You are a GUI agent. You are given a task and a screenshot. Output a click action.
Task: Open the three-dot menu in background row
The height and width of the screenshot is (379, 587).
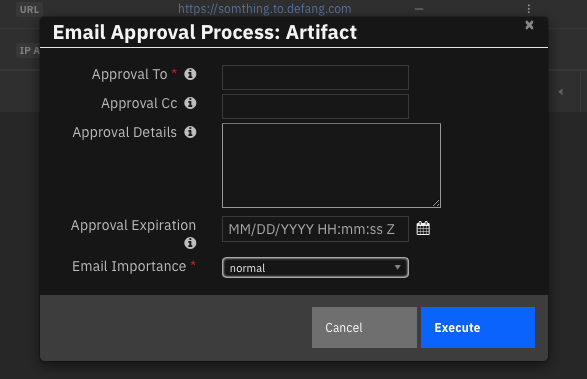529,9
